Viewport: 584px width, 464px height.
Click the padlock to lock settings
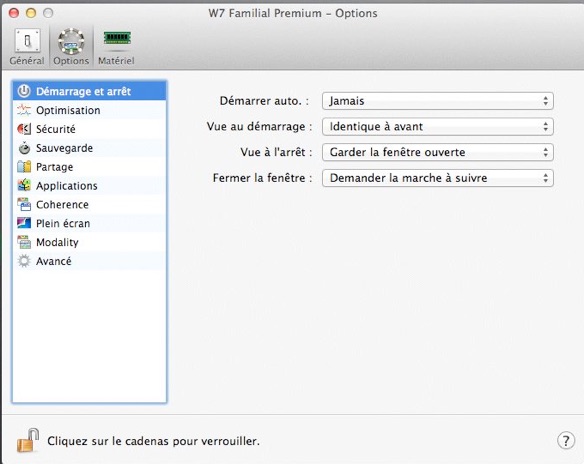click(x=28, y=441)
